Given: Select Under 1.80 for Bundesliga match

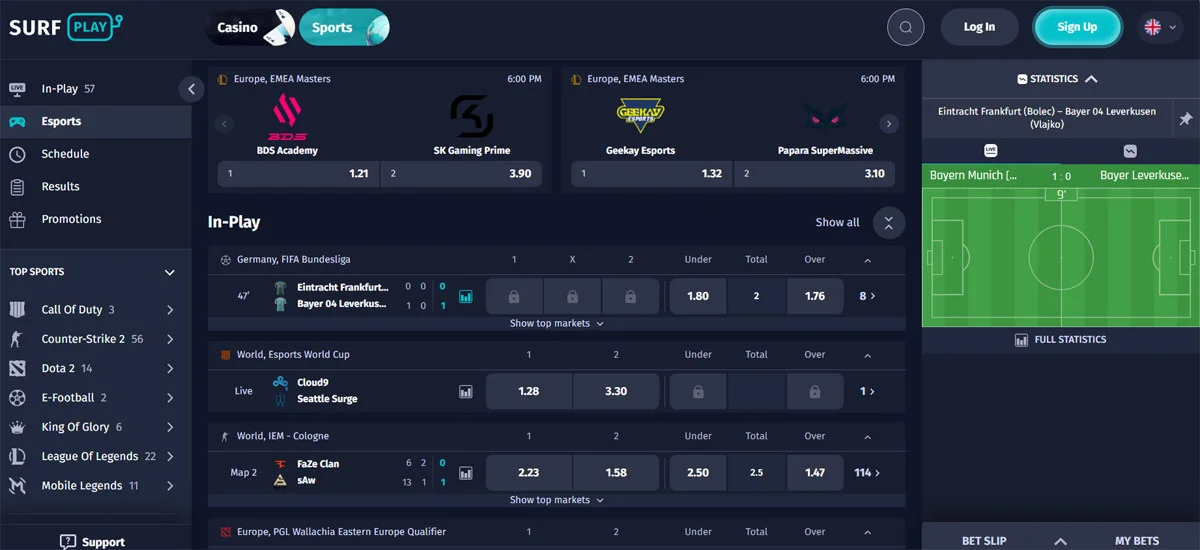Looking at the screenshot, I should 698,296.
